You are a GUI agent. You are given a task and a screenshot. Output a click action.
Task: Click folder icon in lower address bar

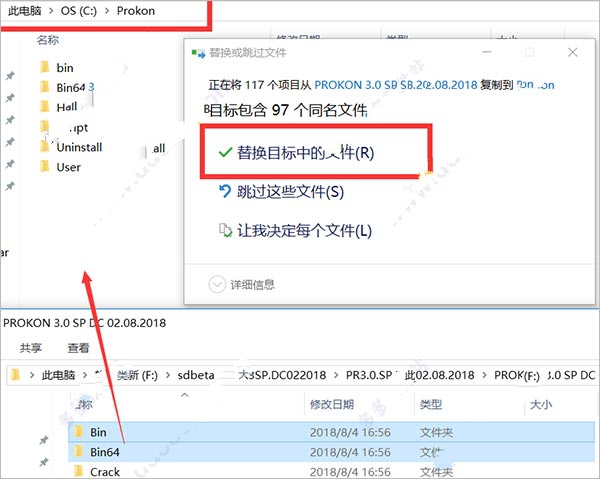[x=16, y=375]
